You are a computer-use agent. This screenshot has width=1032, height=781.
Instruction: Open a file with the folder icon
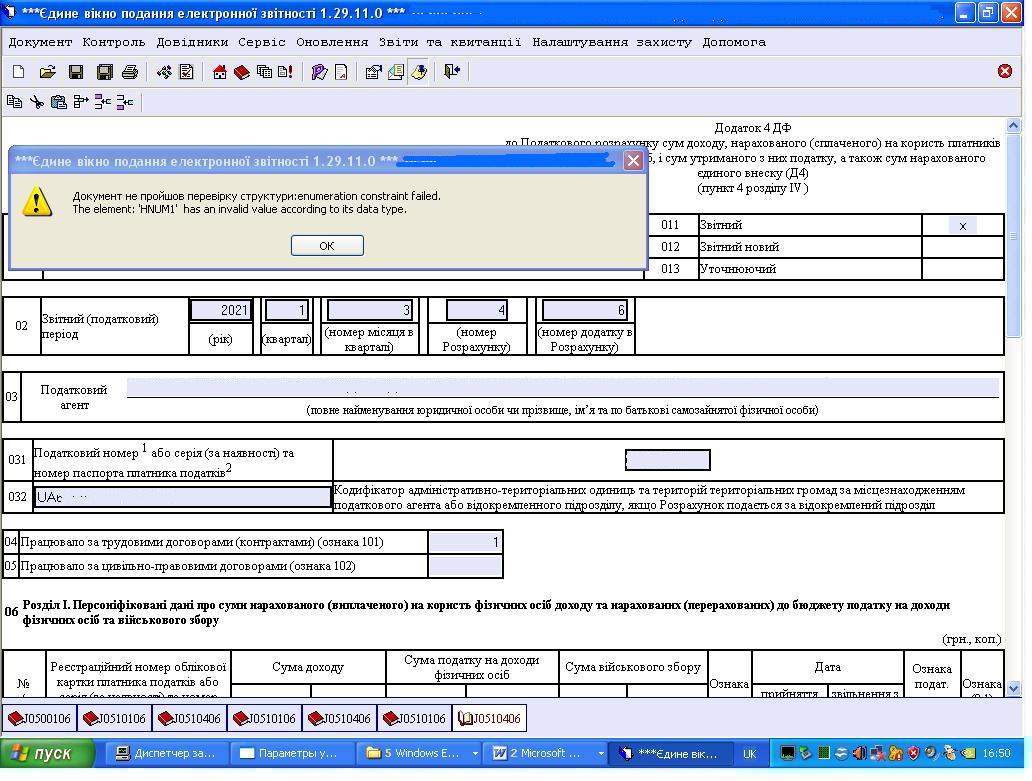pos(47,72)
